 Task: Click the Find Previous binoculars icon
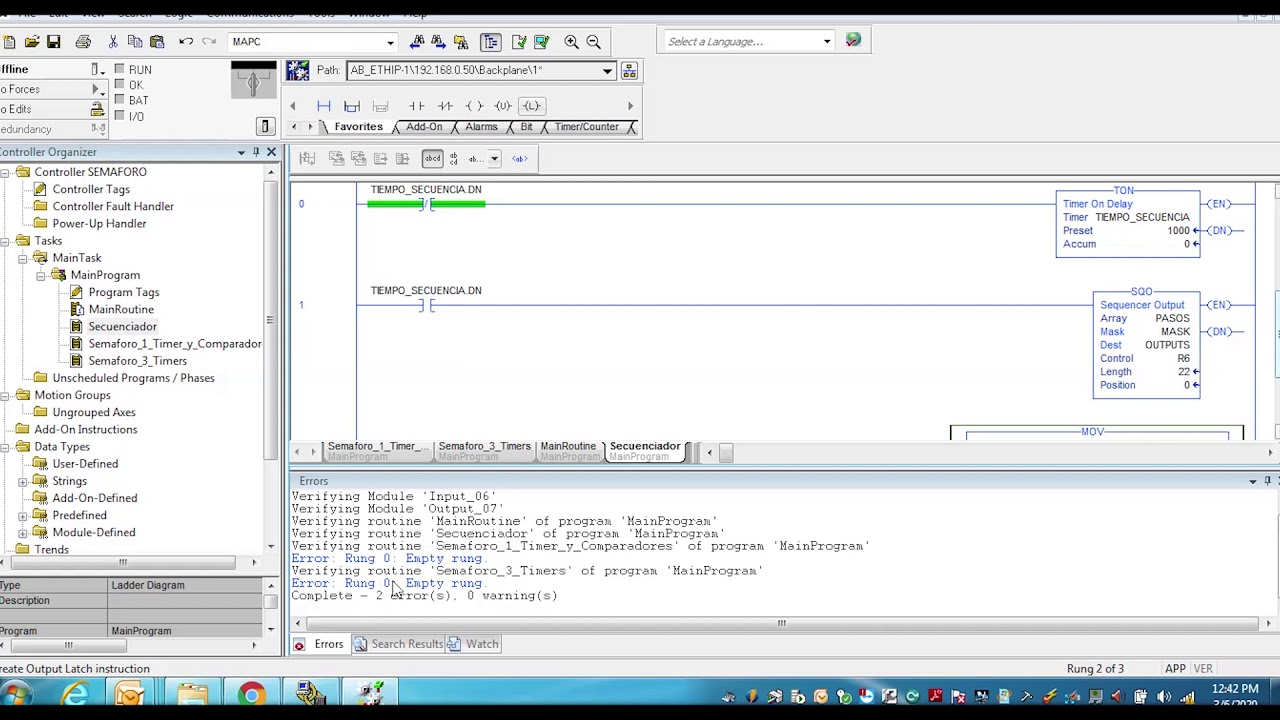point(417,42)
